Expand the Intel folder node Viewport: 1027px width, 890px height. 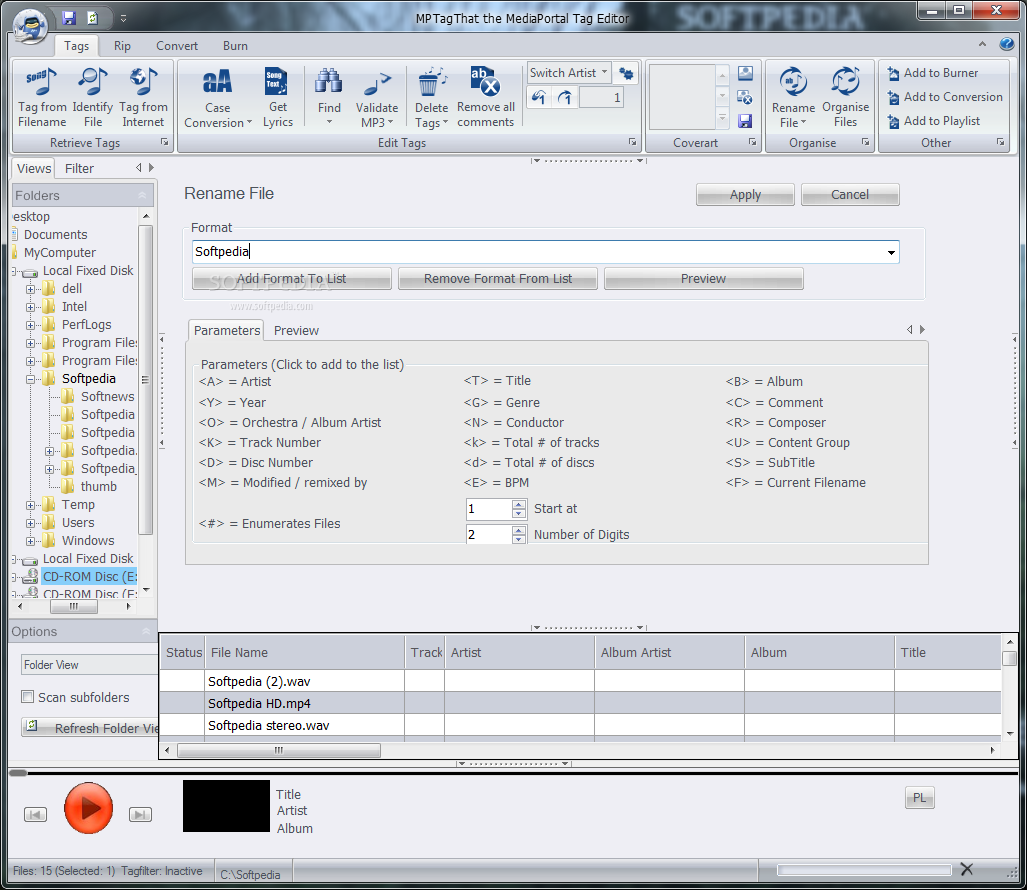[30, 307]
